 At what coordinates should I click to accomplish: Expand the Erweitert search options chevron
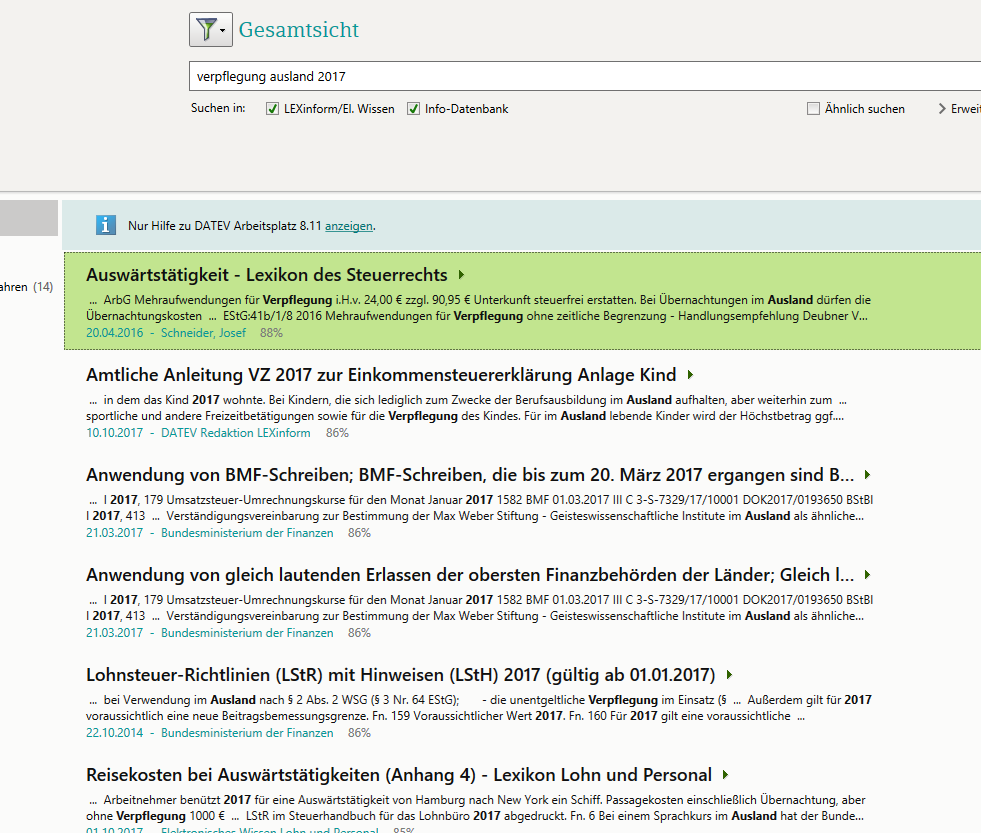click(x=942, y=109)
